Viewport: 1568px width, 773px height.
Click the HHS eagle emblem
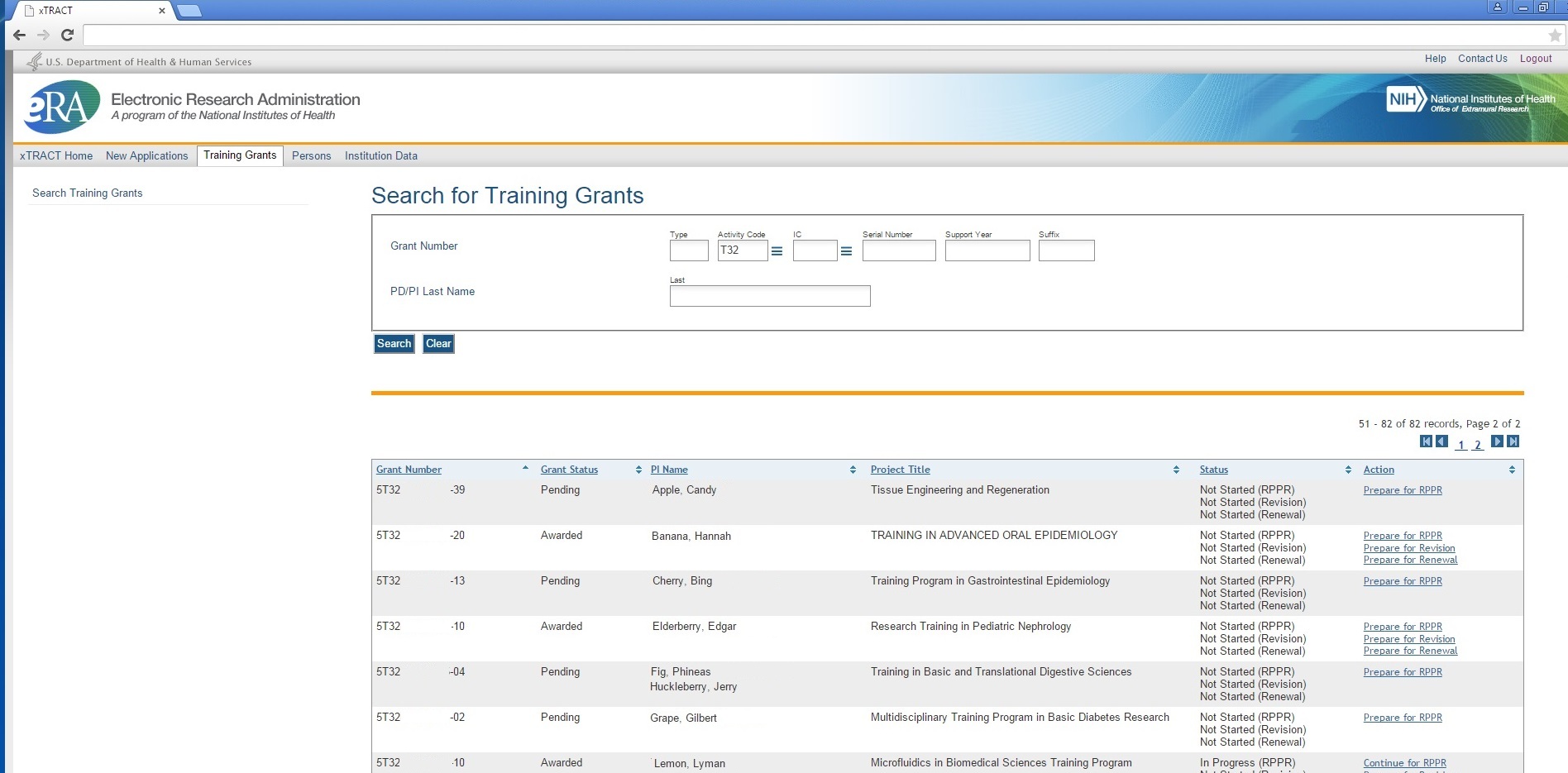tap(35, 61)
